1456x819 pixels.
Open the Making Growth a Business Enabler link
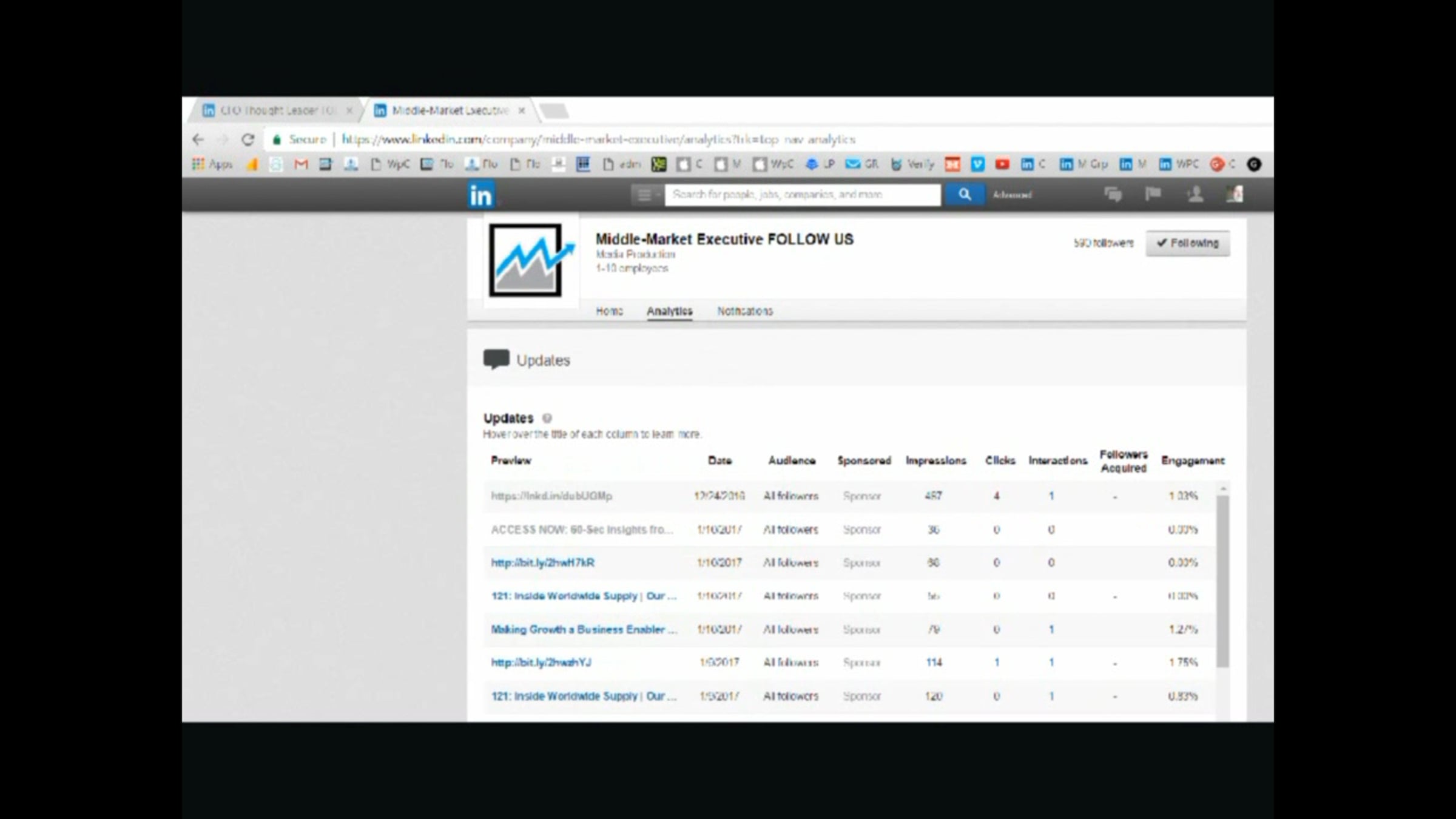583,630
